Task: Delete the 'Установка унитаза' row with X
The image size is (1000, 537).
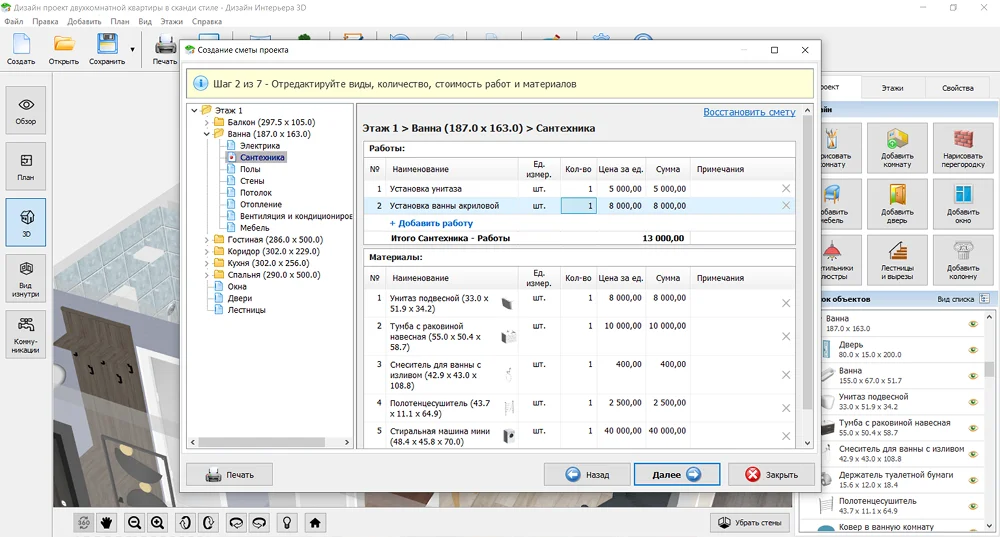Action: [x=785, y=188]
